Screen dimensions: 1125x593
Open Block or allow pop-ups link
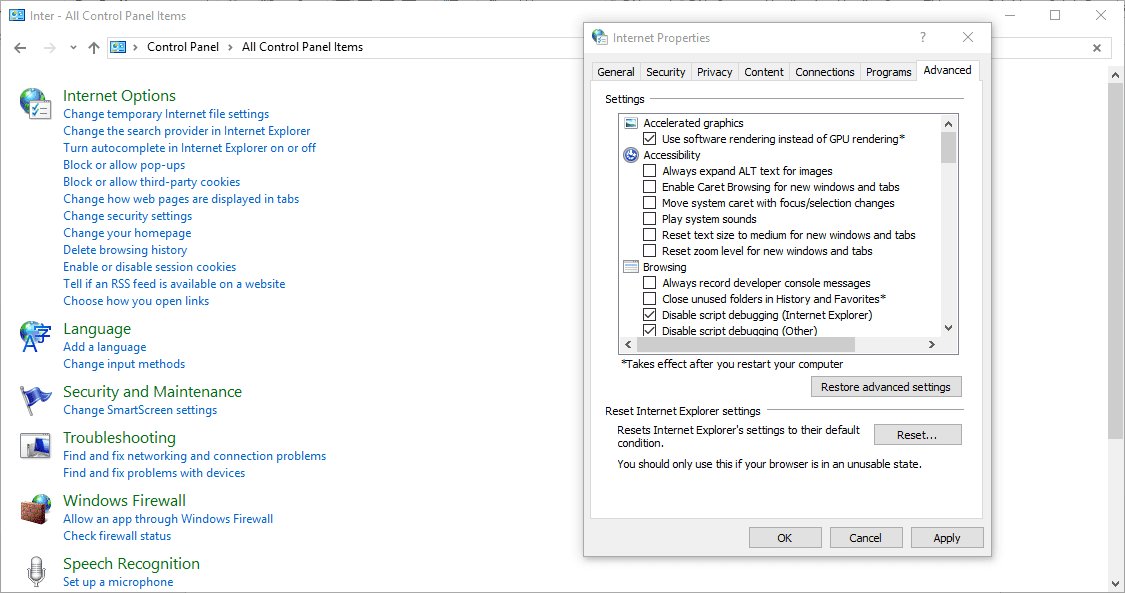coord(124,165)
